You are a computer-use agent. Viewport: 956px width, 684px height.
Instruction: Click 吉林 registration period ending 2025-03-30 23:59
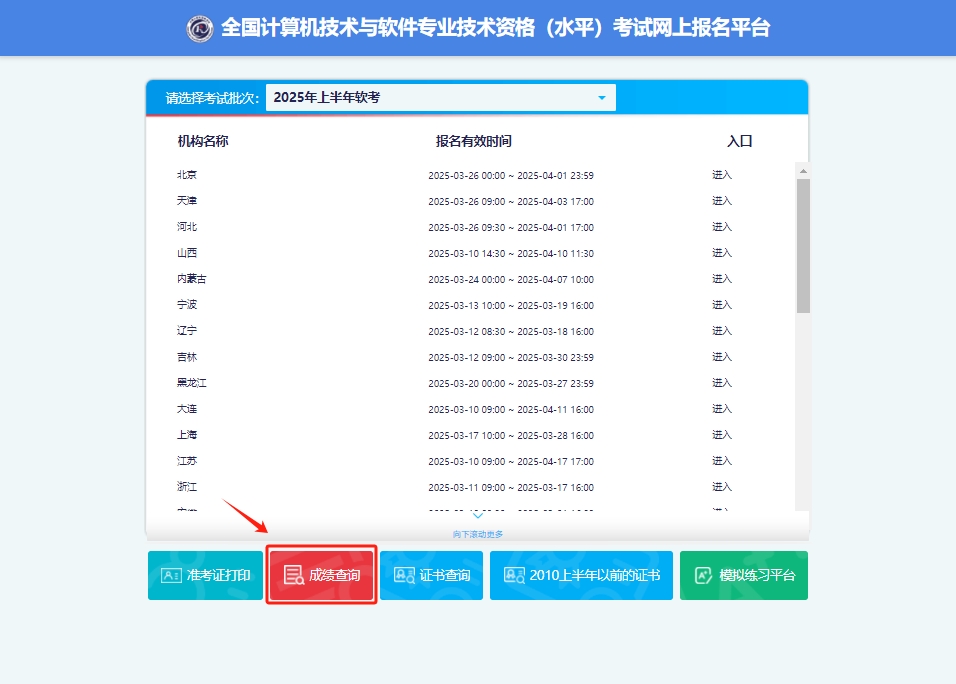point(511,358)
